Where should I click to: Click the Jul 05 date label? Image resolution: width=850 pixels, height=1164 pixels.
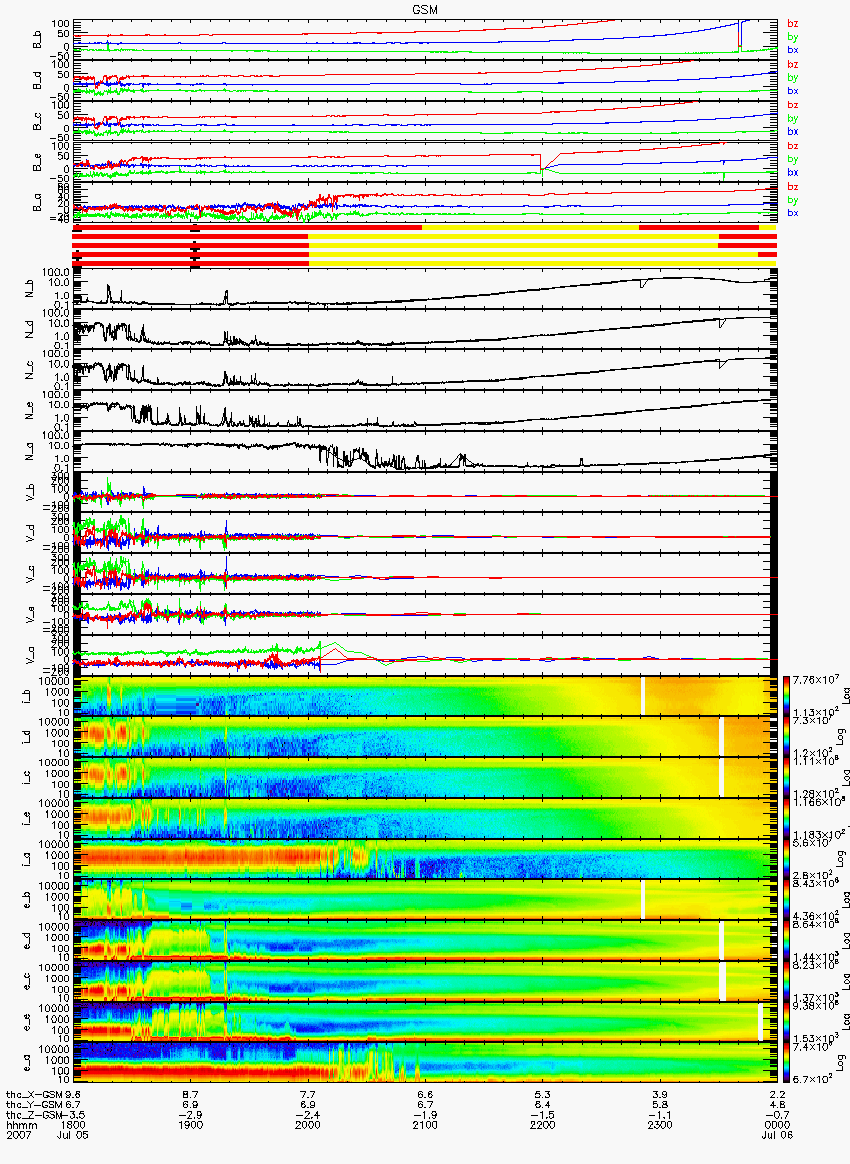(71, 1134)
